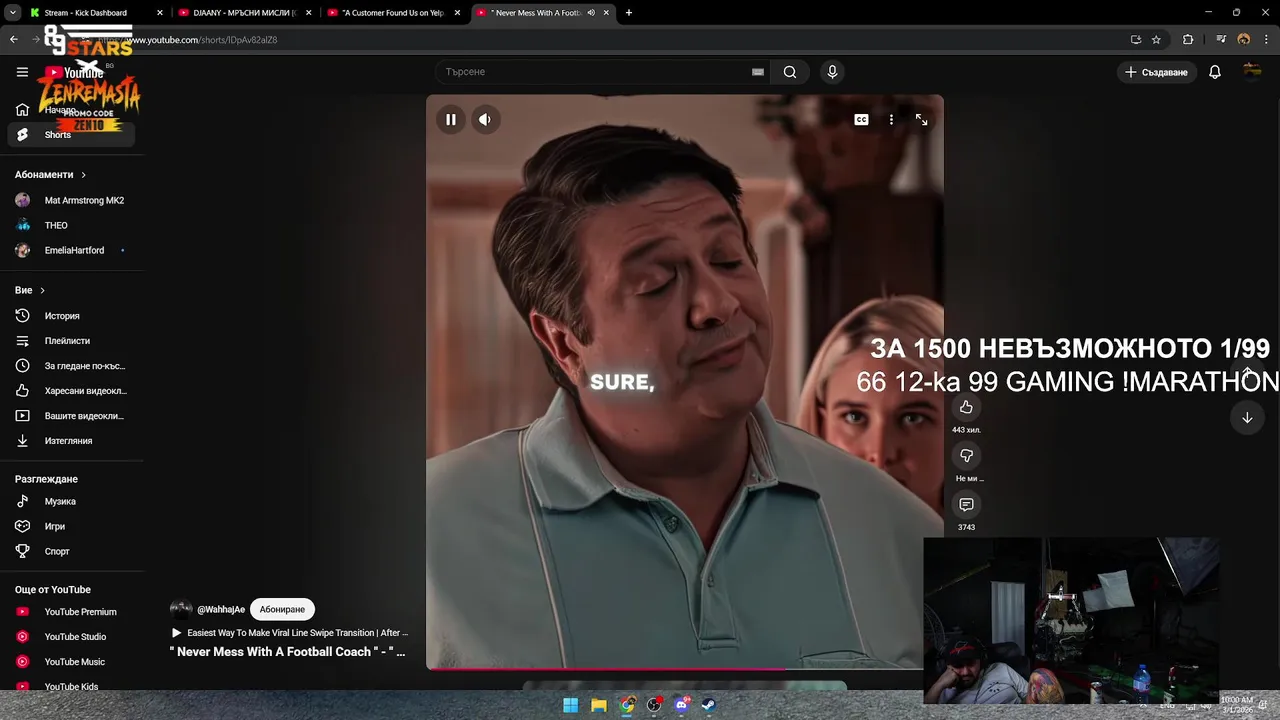Open Mat Armstrong MK2 channel

(72, 200)
